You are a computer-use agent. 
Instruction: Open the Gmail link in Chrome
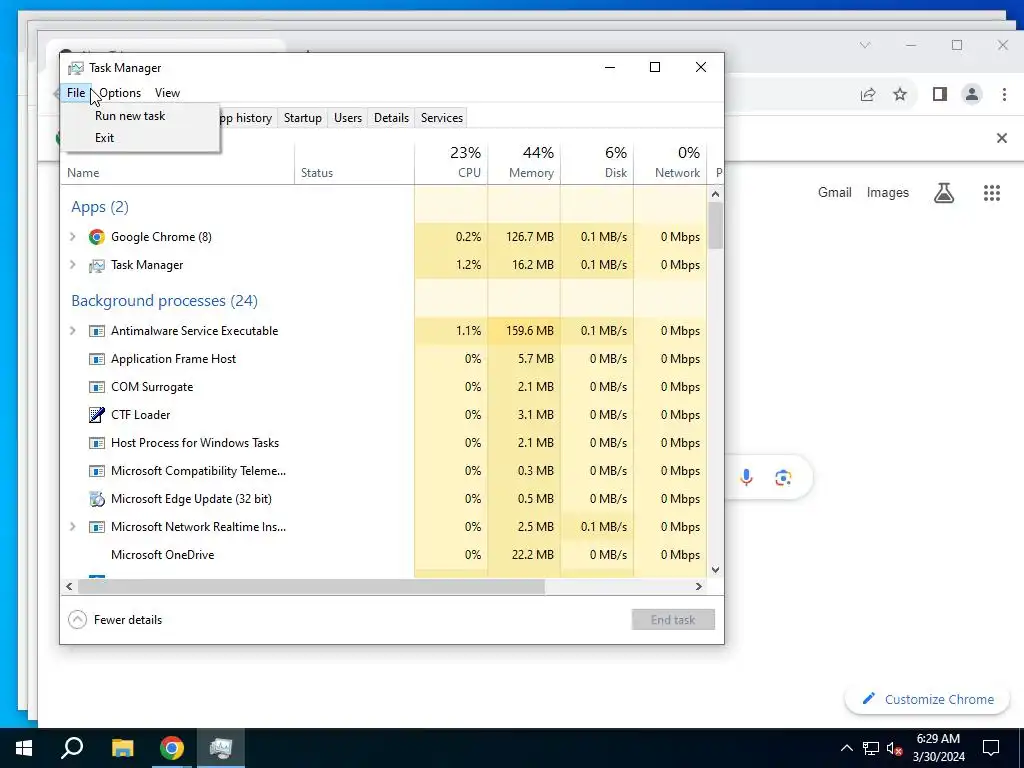835,193
